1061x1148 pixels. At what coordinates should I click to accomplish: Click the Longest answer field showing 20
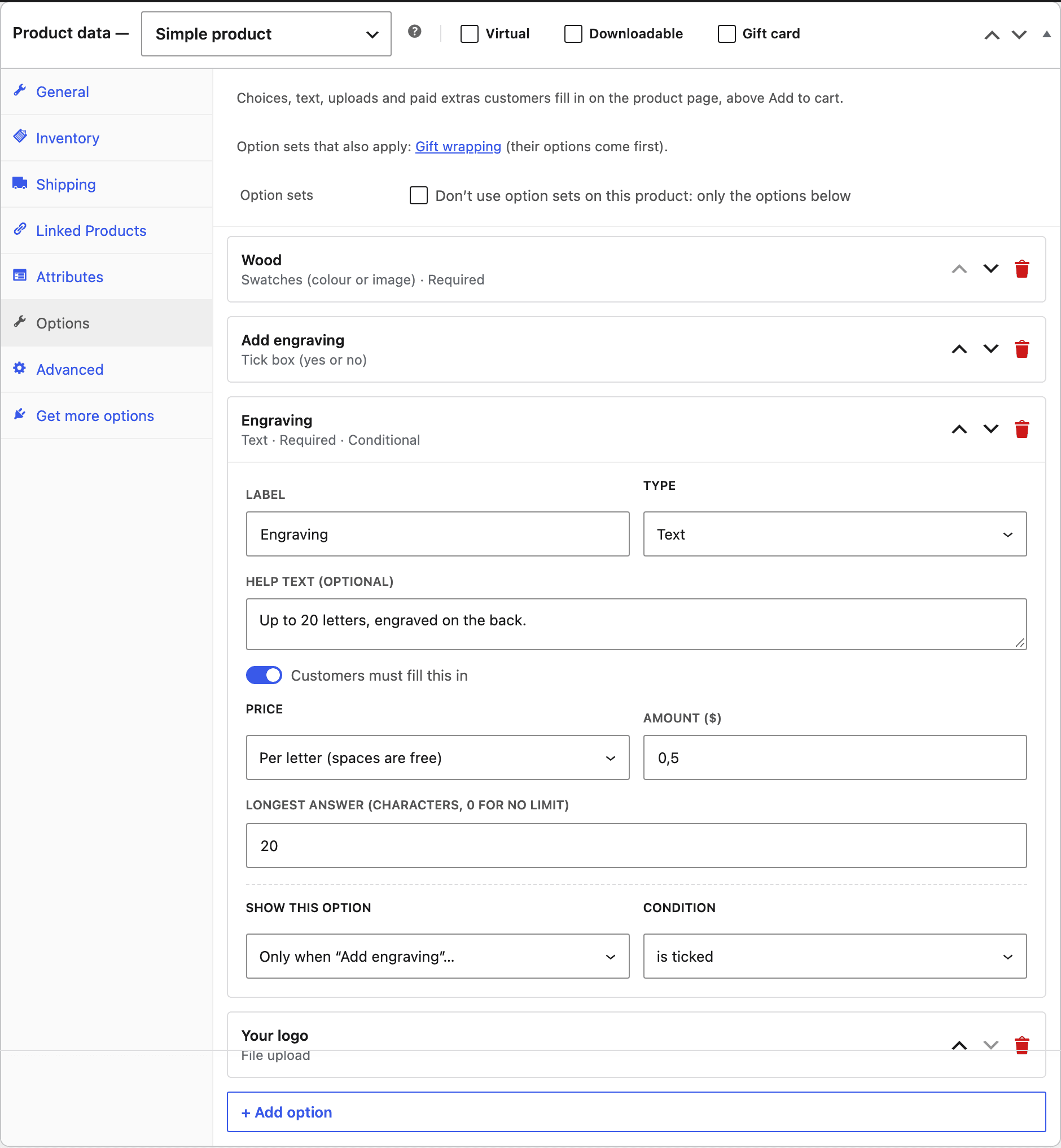tap(636, 845)
